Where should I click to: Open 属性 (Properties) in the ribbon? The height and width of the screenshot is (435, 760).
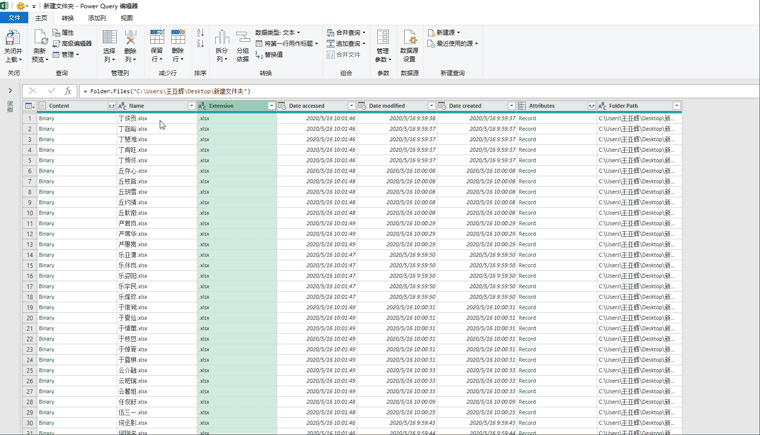(x=63, y=32)
